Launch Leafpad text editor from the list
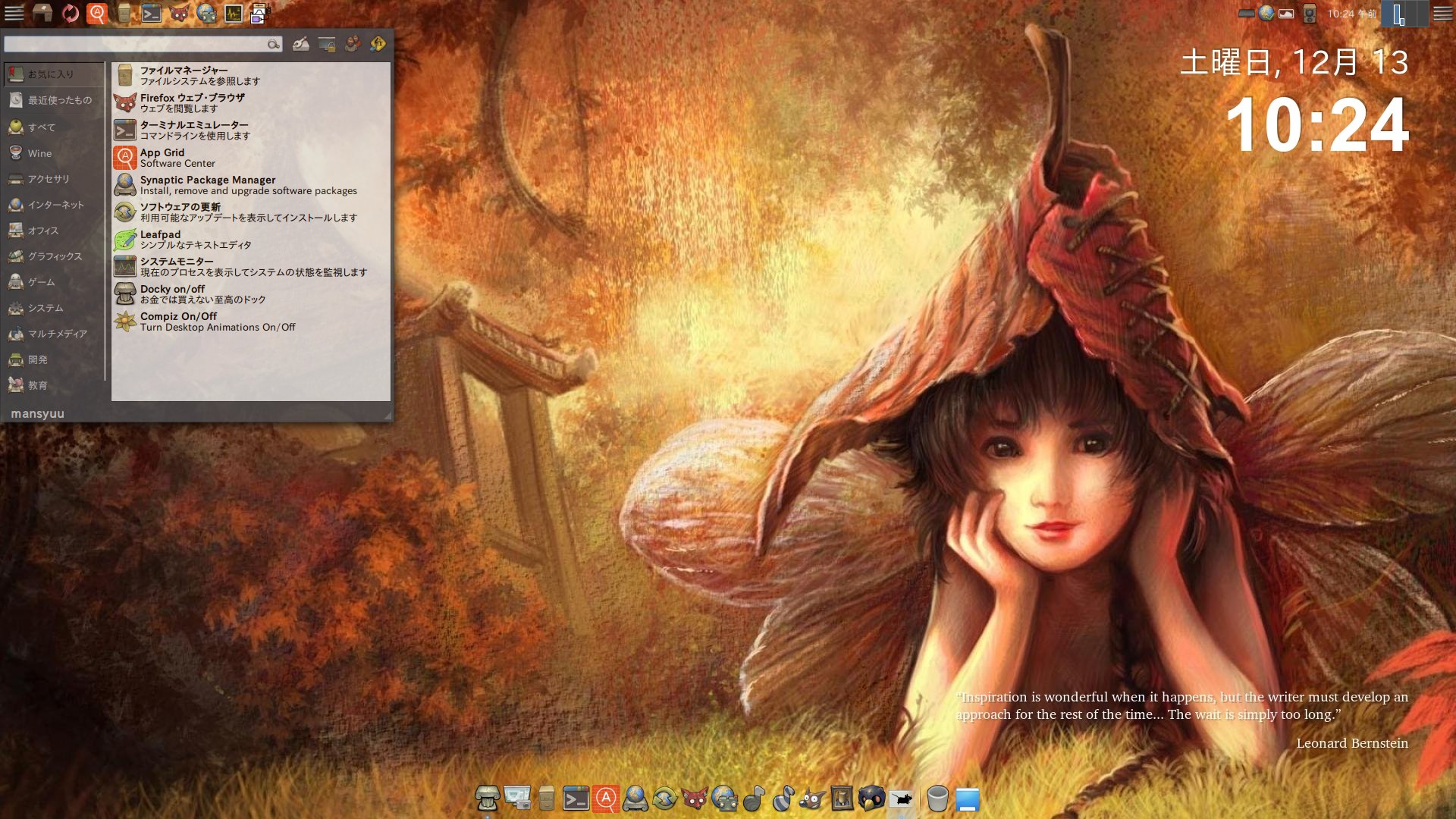Image resolution: width=1456 pixels, height=819 pixels. click(251, 240)
